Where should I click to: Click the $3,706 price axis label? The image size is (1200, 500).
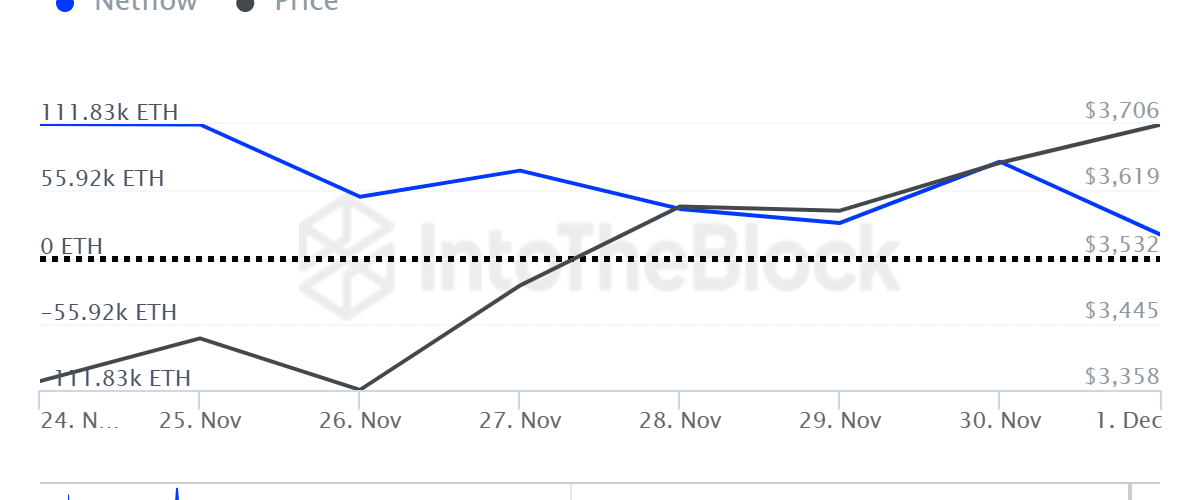[x=1122, y=111]
